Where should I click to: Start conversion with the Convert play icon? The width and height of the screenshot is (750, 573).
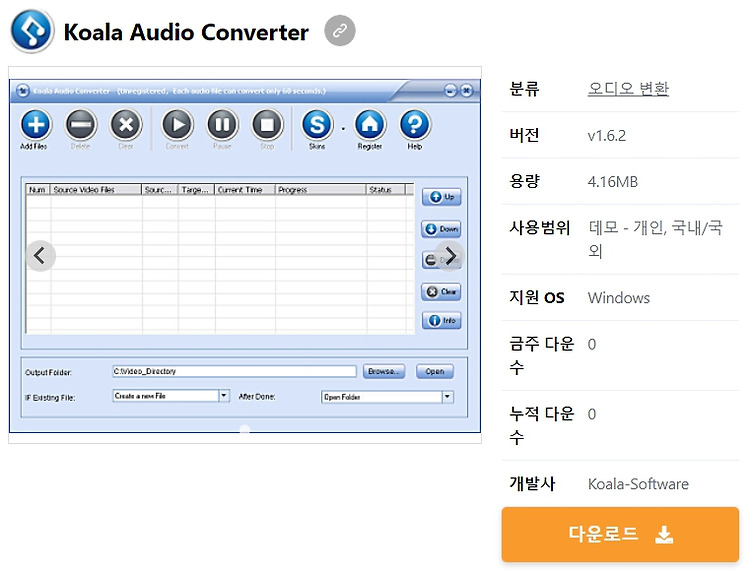[x=177, y=124]
